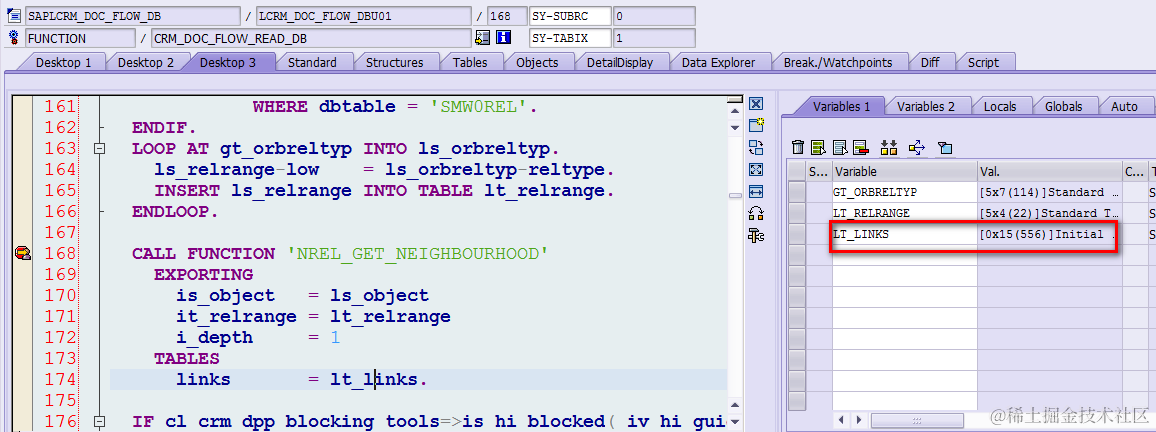Close the source code tool
Viewport: 1156px width, 432px height.
756,103
